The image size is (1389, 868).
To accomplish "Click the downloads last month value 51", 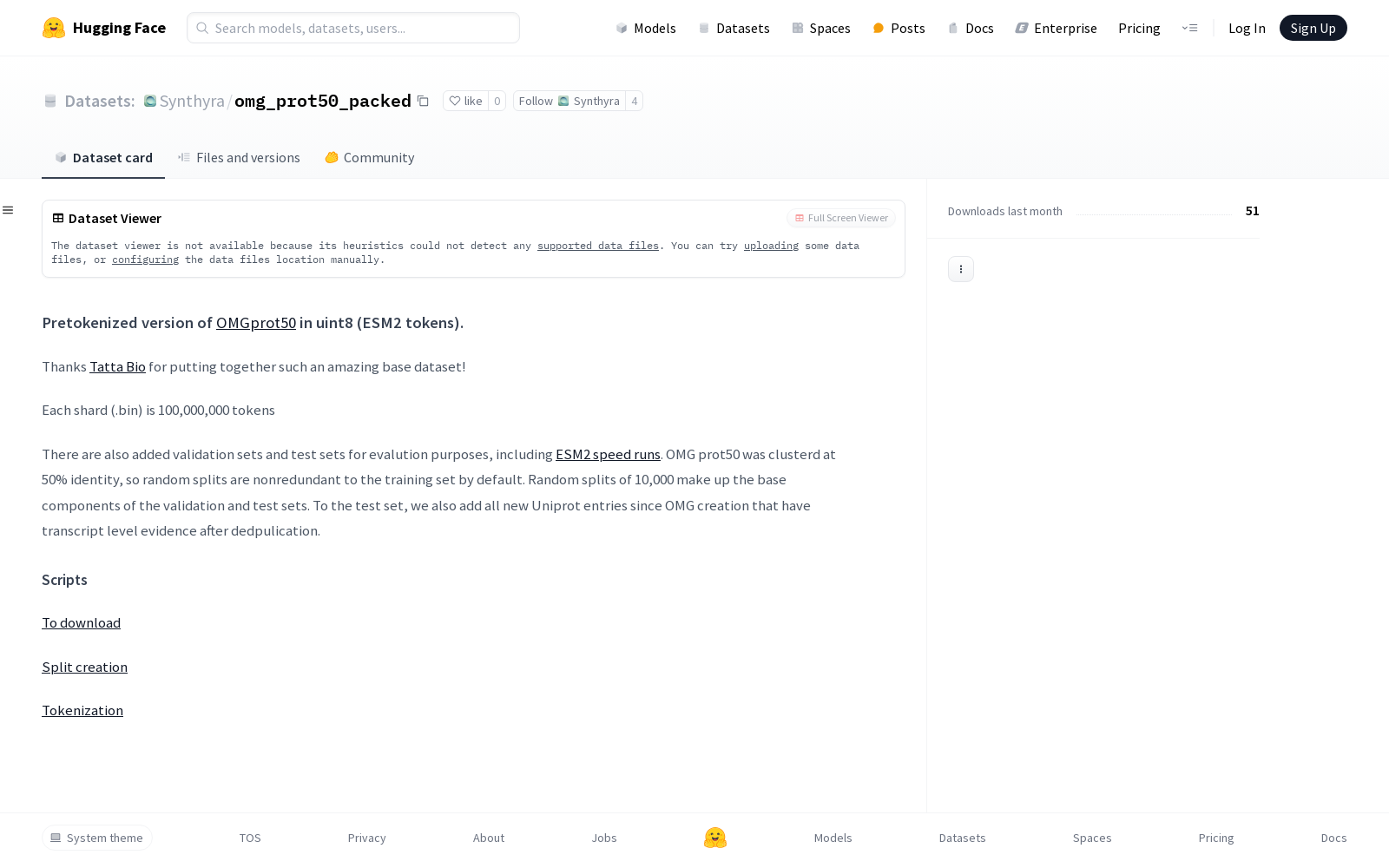I will 1252,211.
